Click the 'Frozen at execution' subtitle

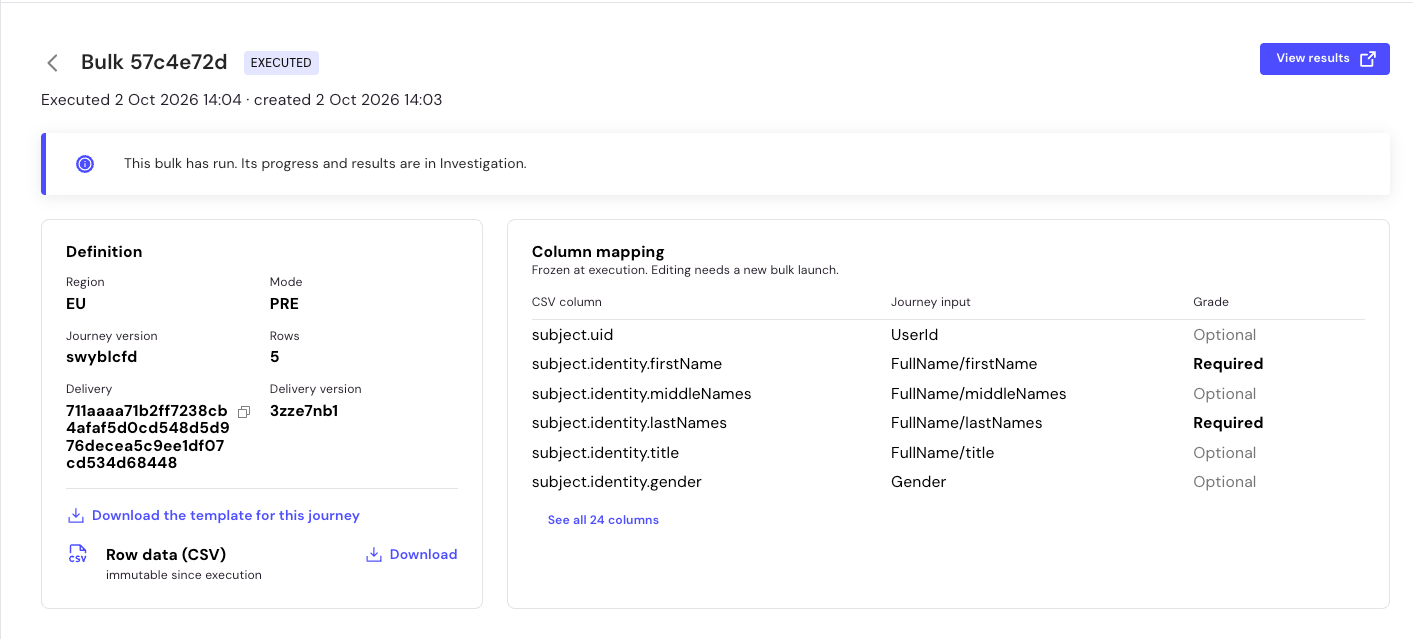tap(685, 270)
